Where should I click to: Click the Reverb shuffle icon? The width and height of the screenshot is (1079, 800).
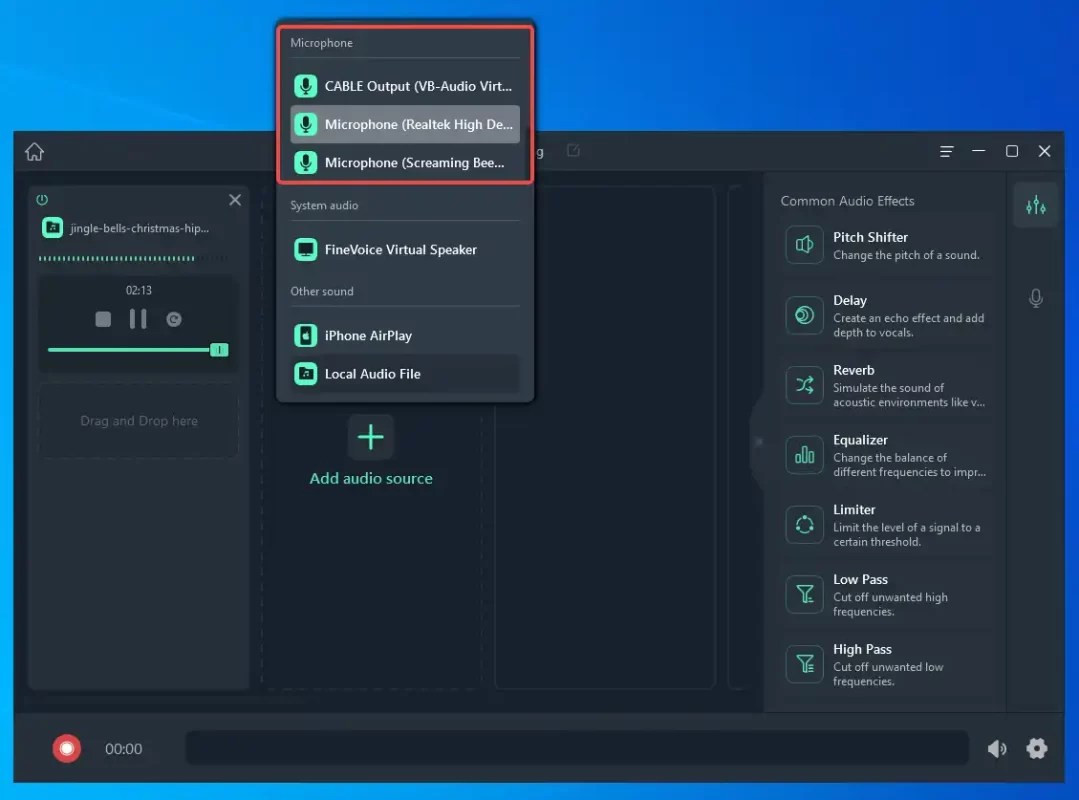click(x=804, y=385)
